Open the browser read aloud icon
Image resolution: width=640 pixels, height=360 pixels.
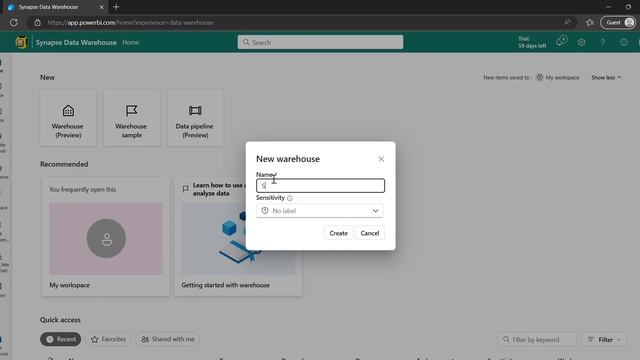[x=567, y=22]
